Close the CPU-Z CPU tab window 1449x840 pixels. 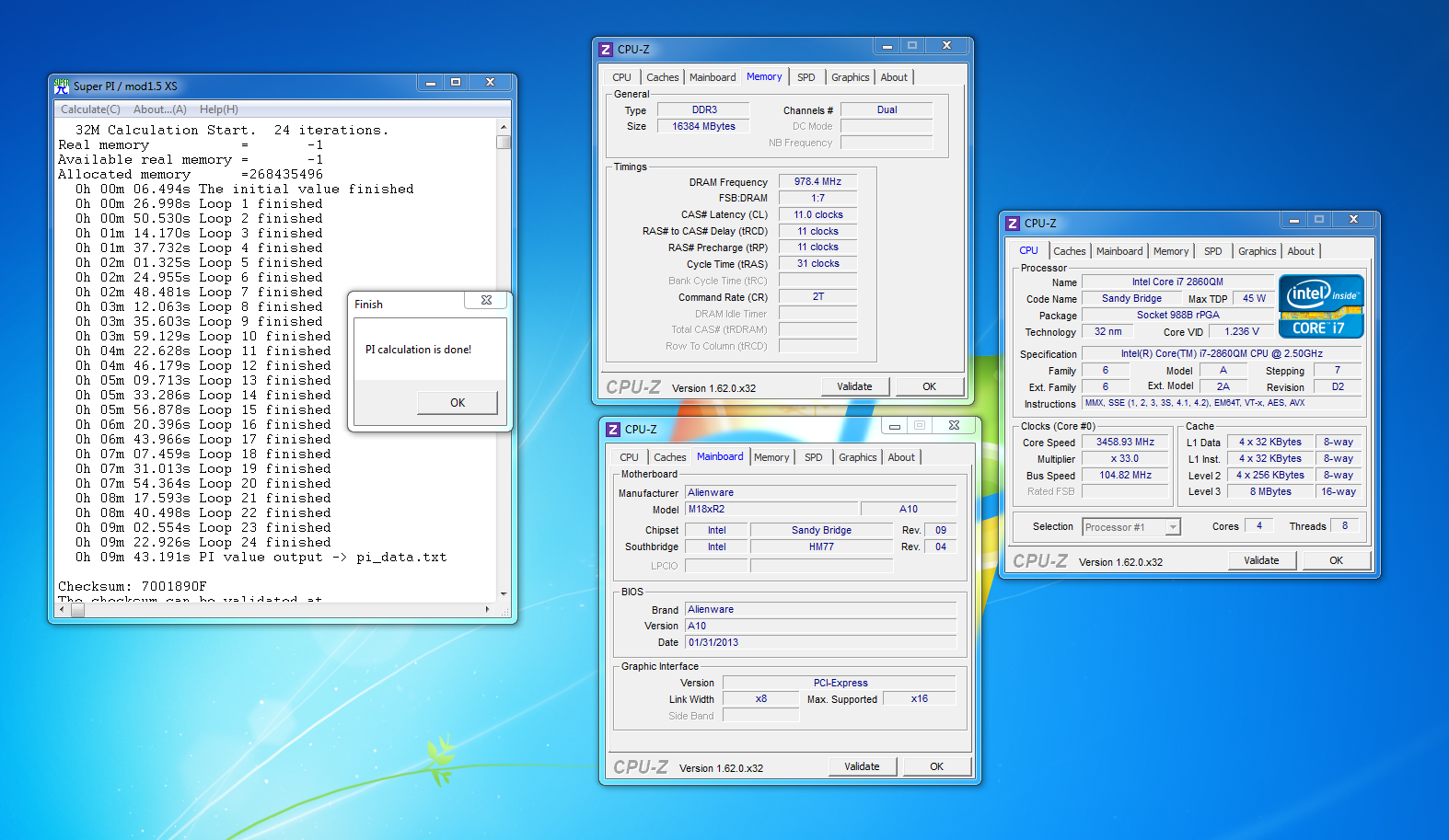tap(1353, 220)
